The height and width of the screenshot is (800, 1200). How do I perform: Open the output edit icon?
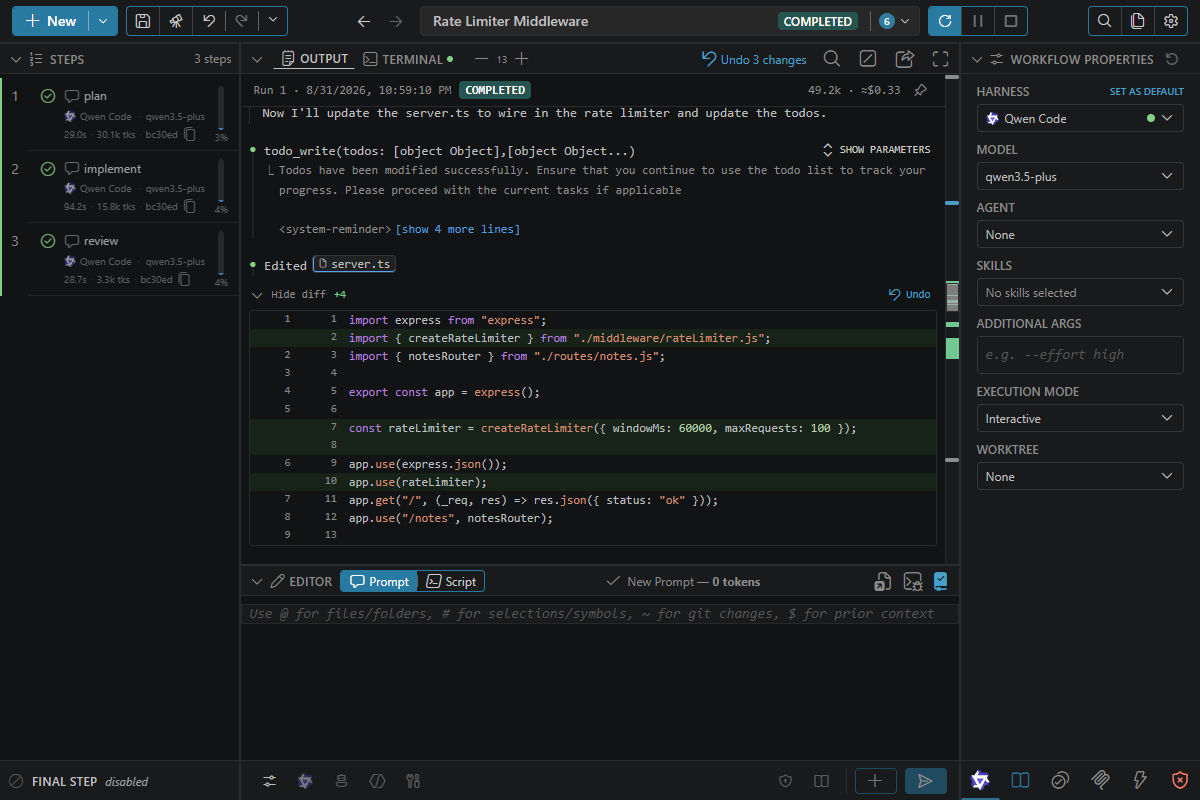pyautogui.click(x=868, y=59)
